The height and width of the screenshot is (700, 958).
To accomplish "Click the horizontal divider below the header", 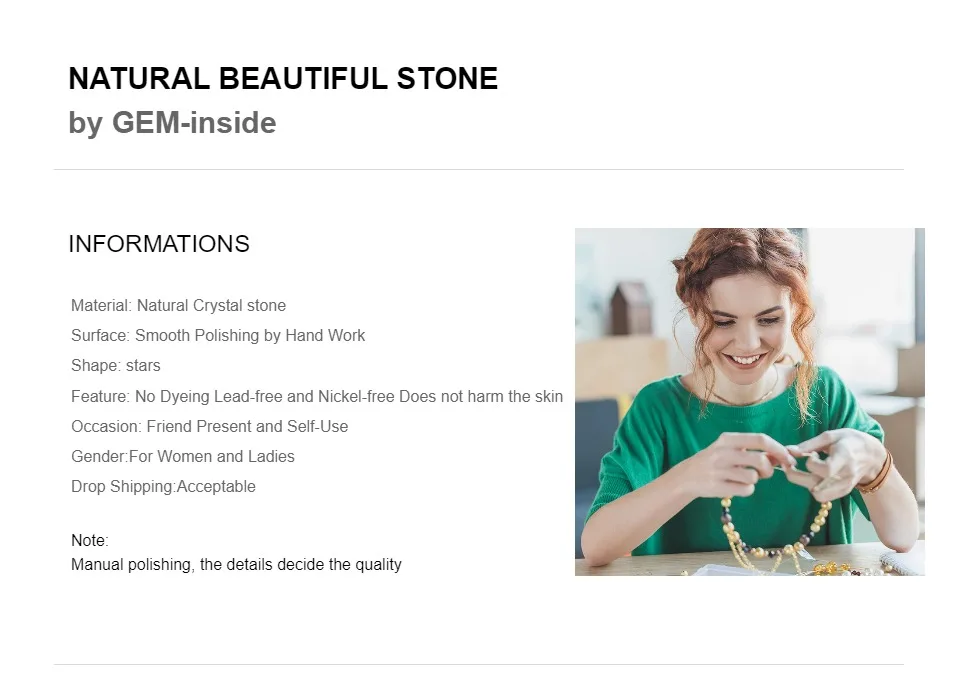I will (478, 170).
